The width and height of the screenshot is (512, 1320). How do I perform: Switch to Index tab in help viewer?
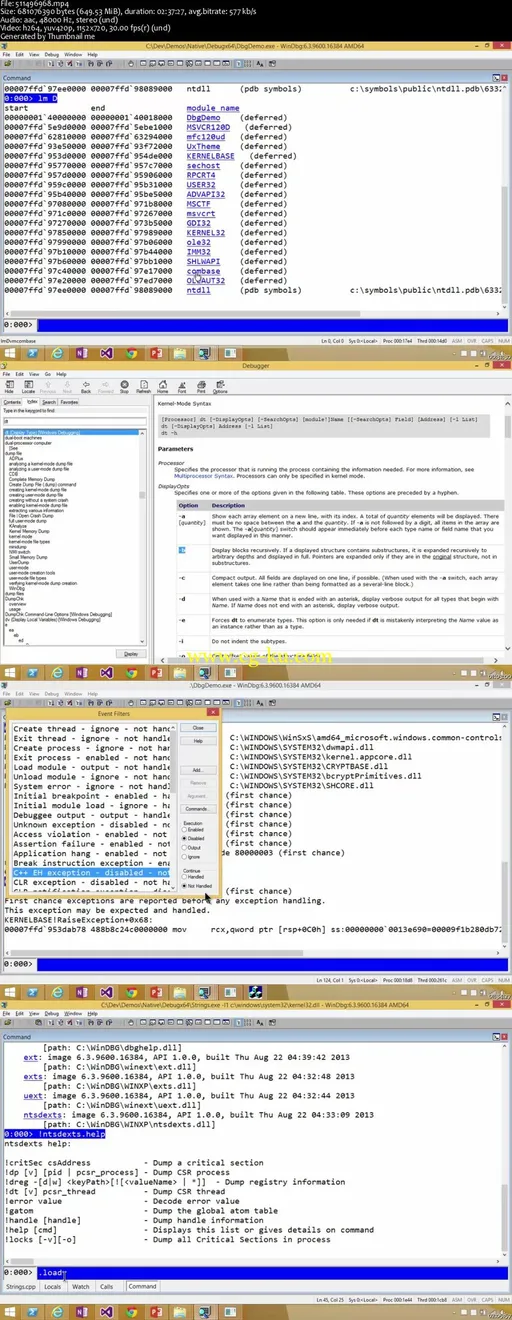pos(31,402)
